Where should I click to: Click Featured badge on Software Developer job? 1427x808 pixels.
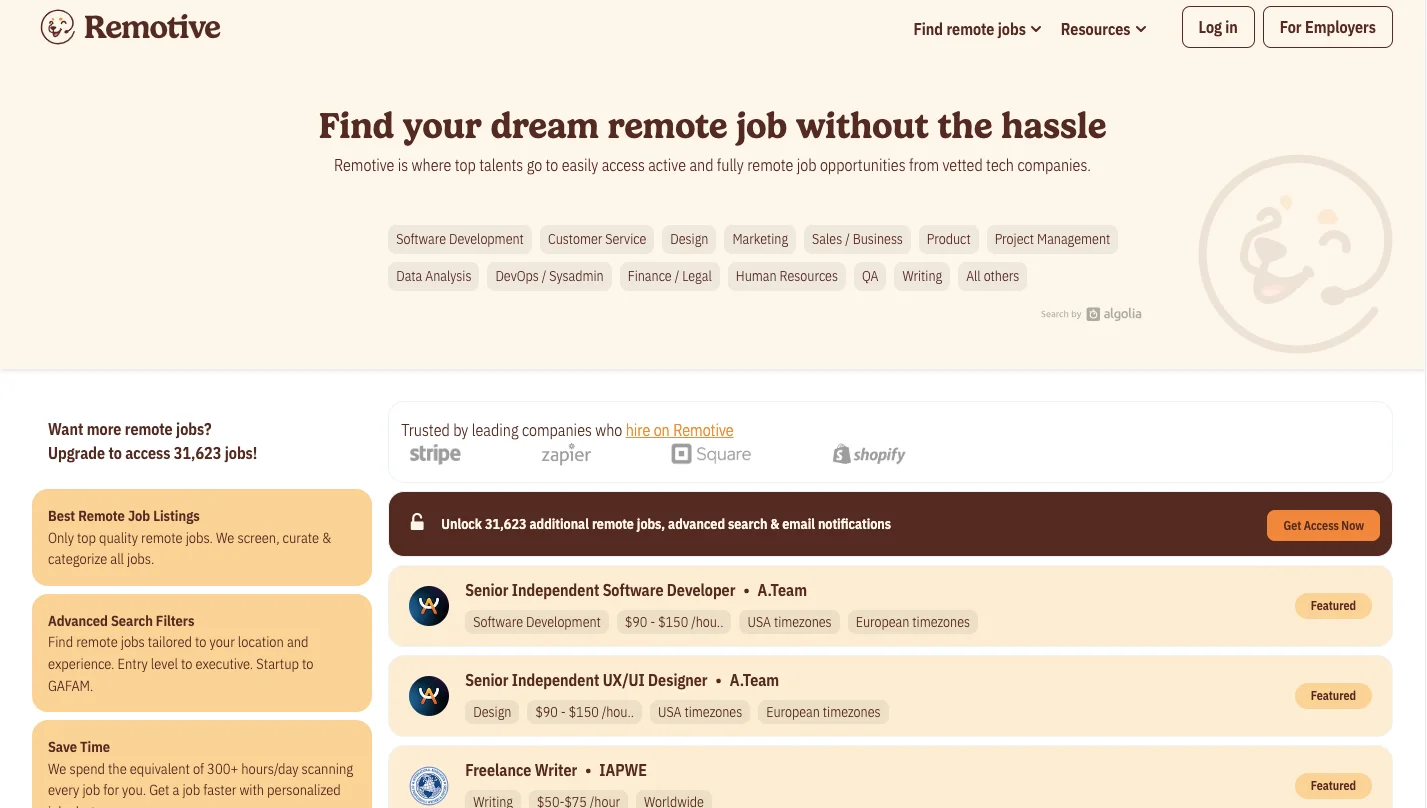[1333, 606]
